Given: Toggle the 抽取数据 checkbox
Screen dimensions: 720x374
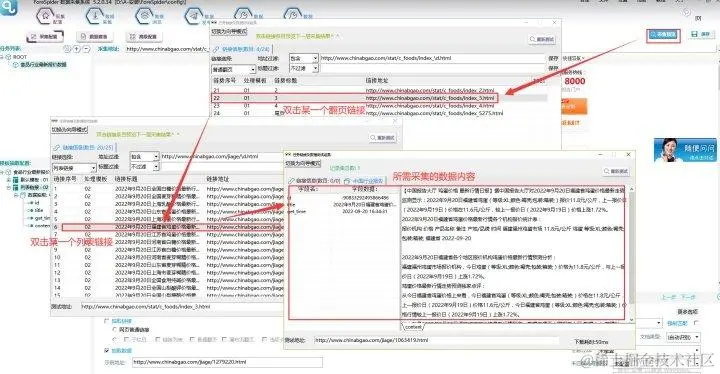Looking at the screenshot, I should (107, 351).
